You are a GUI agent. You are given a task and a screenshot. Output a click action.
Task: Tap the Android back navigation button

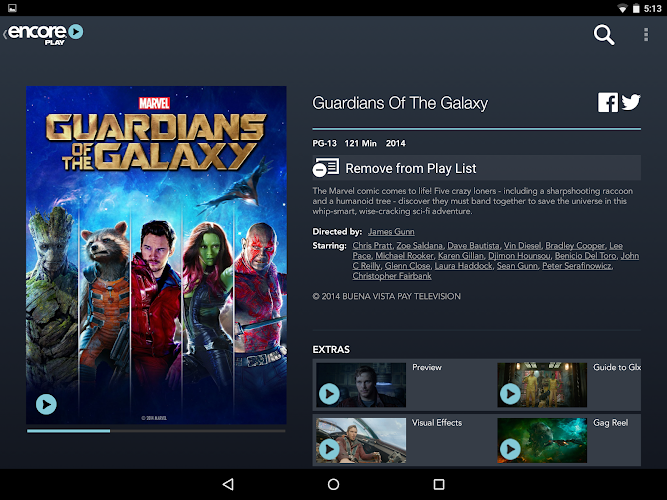coord(228,484)
